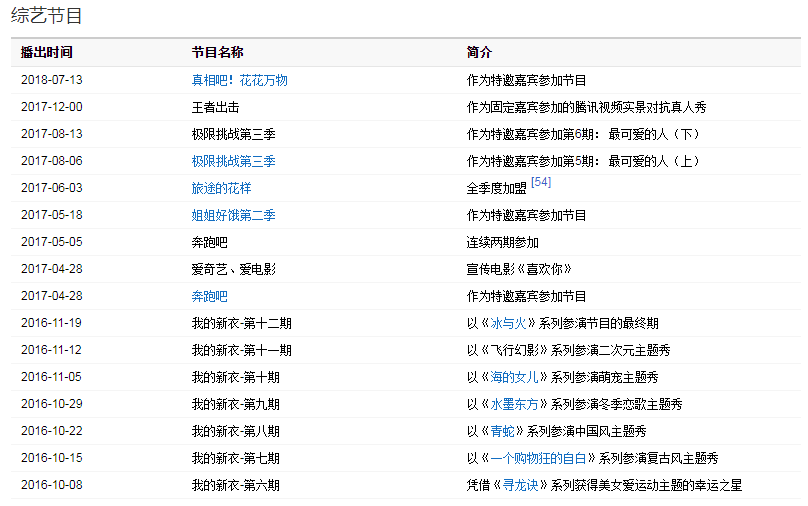
Task: Click the 王者出击 program name cell
Action: [x=215, y=107]
